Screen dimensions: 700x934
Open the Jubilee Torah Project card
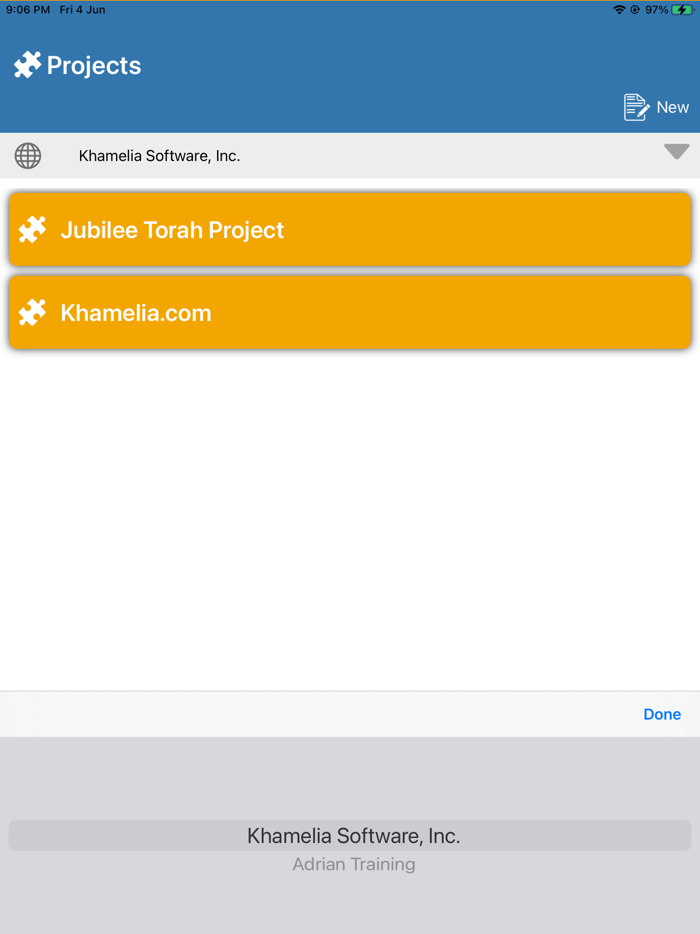pos(350,229)
